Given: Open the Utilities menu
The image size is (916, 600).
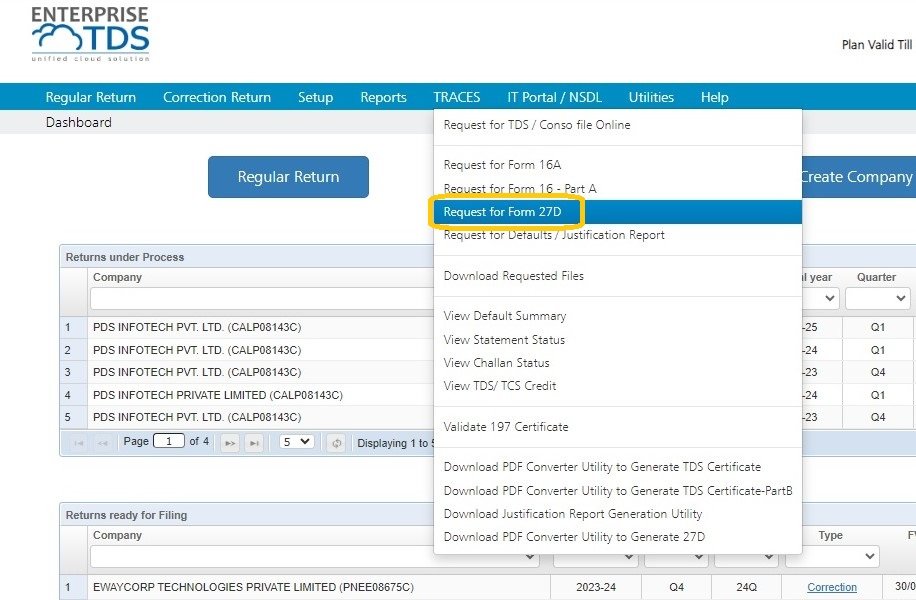Looking at the screenshot, I should tap(651, 97).
